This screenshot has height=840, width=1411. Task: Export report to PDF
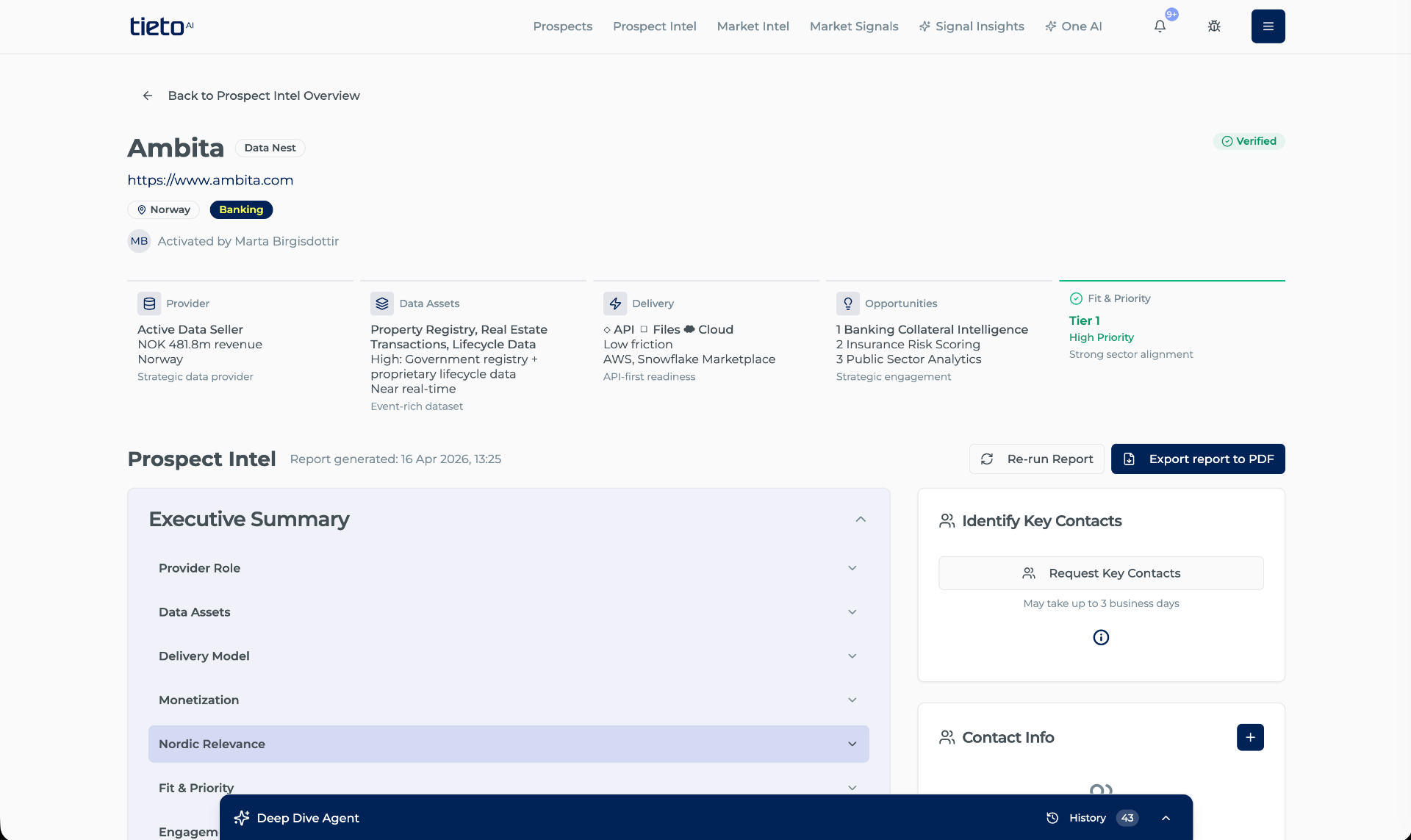1198,459
